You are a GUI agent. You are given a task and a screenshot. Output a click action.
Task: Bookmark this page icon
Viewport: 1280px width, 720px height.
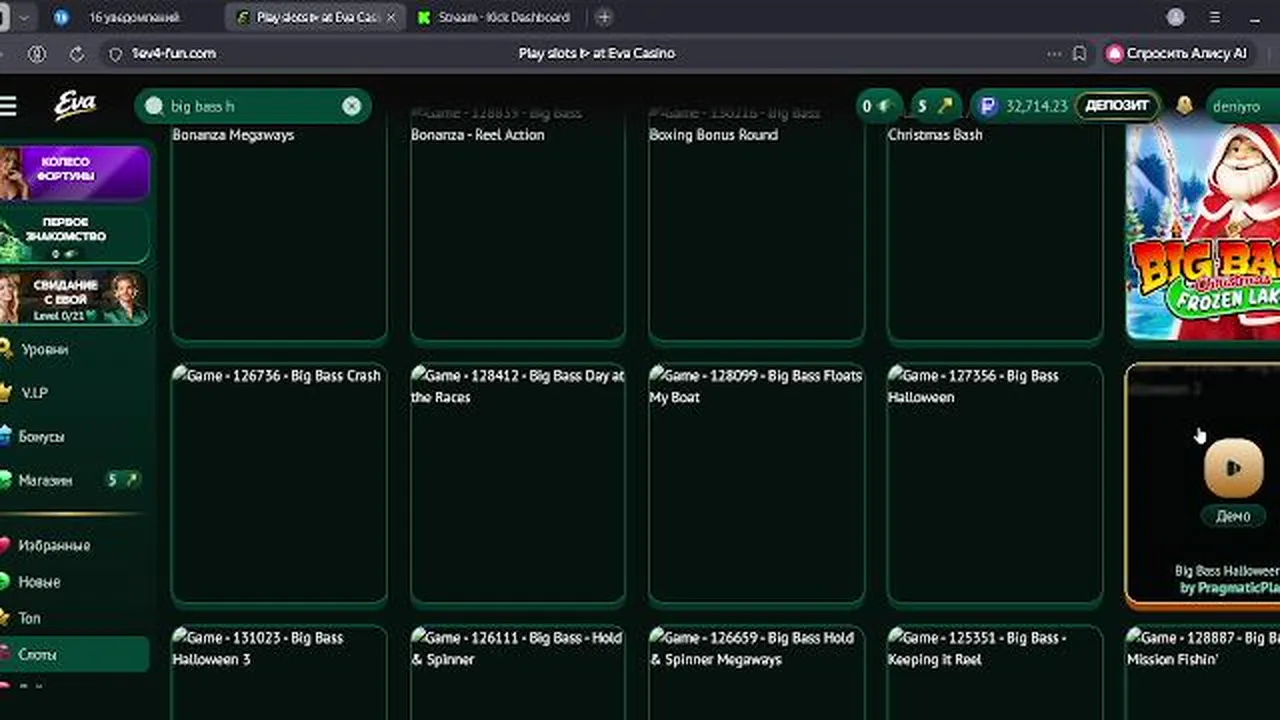point(1079,53)
